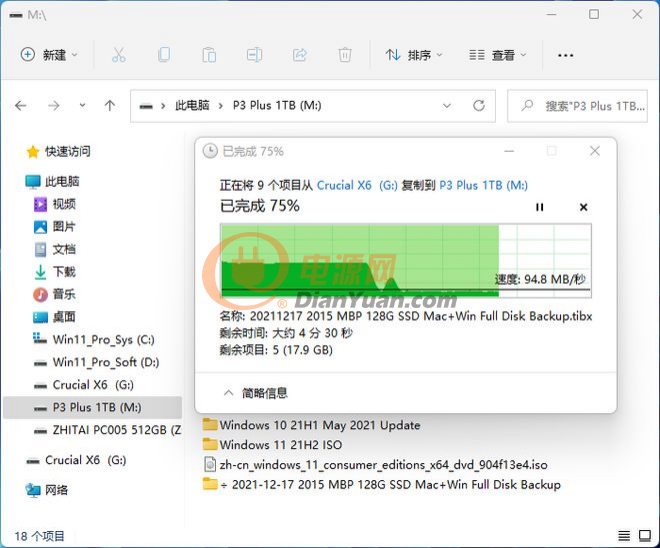Click the Cut scissors icon in toolbar
The image size is (660, 548).
point(118,55)
